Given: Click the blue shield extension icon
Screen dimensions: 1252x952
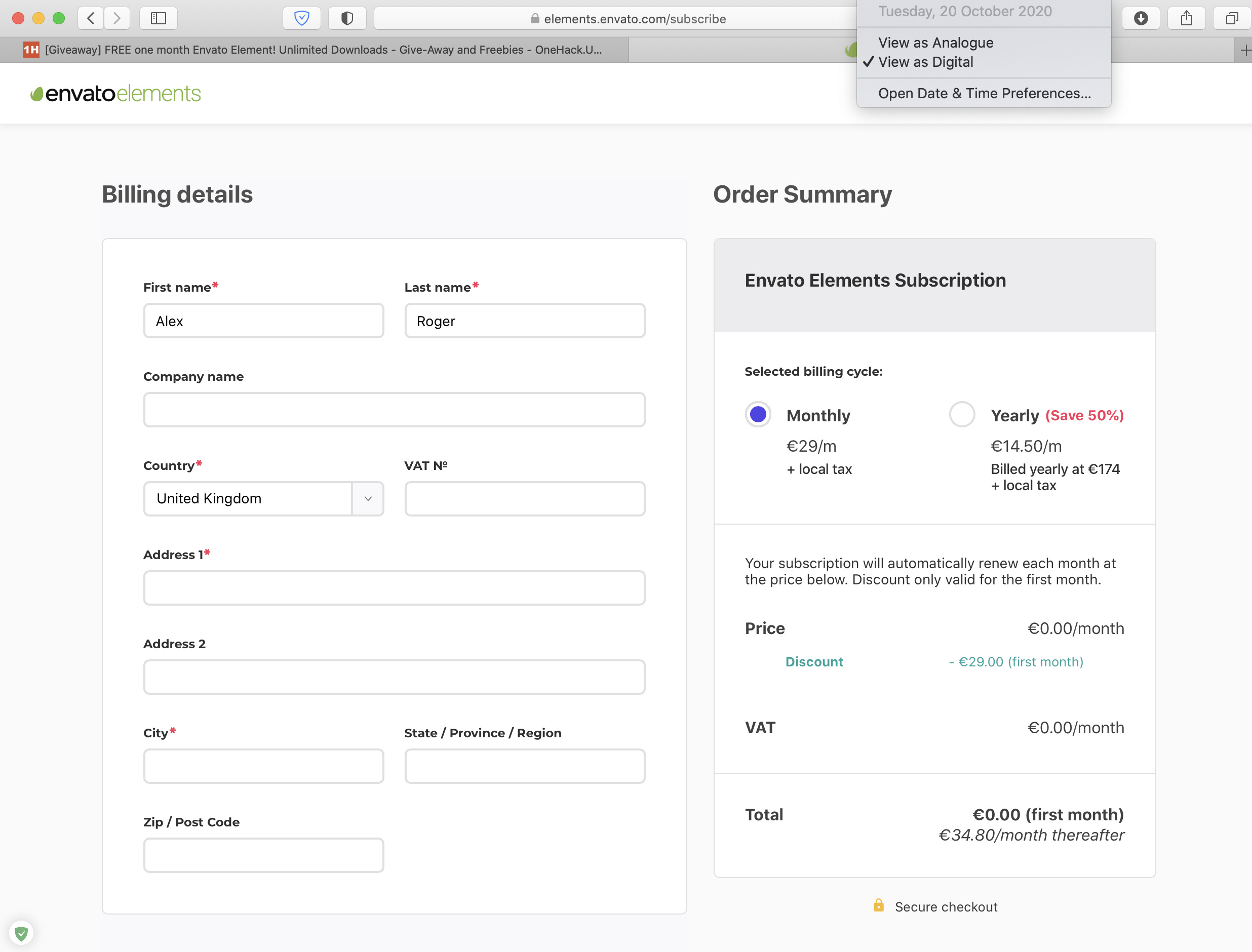Looking at the screenshot, I should click(x=301, y=18).
